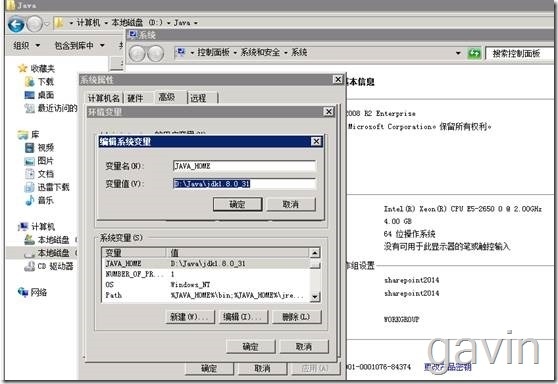Select OS row in system variables list
The width and height of the screenshot is (558, 384).
tap(206, 285)
